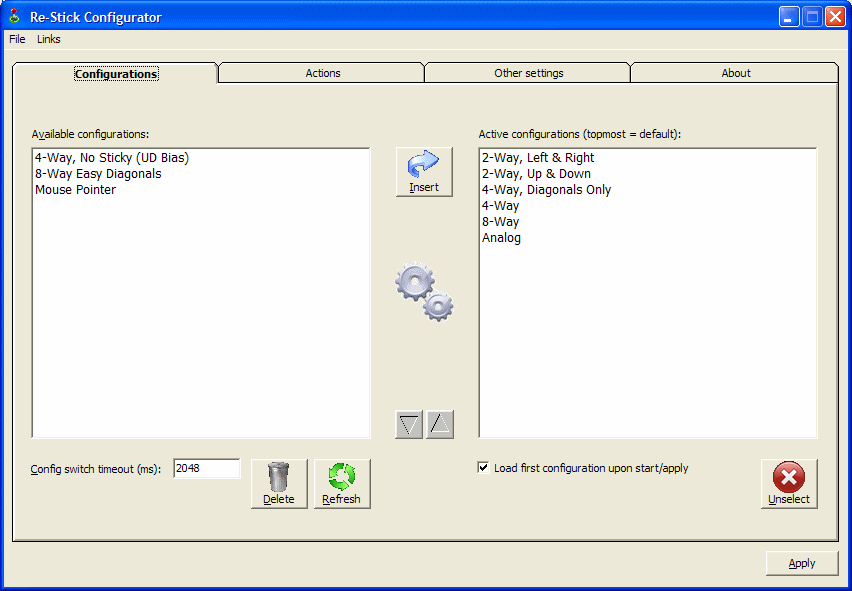Click the Insert arrow button
The height and width of the screenshot is (591, 852).
(x=424, y=172)
